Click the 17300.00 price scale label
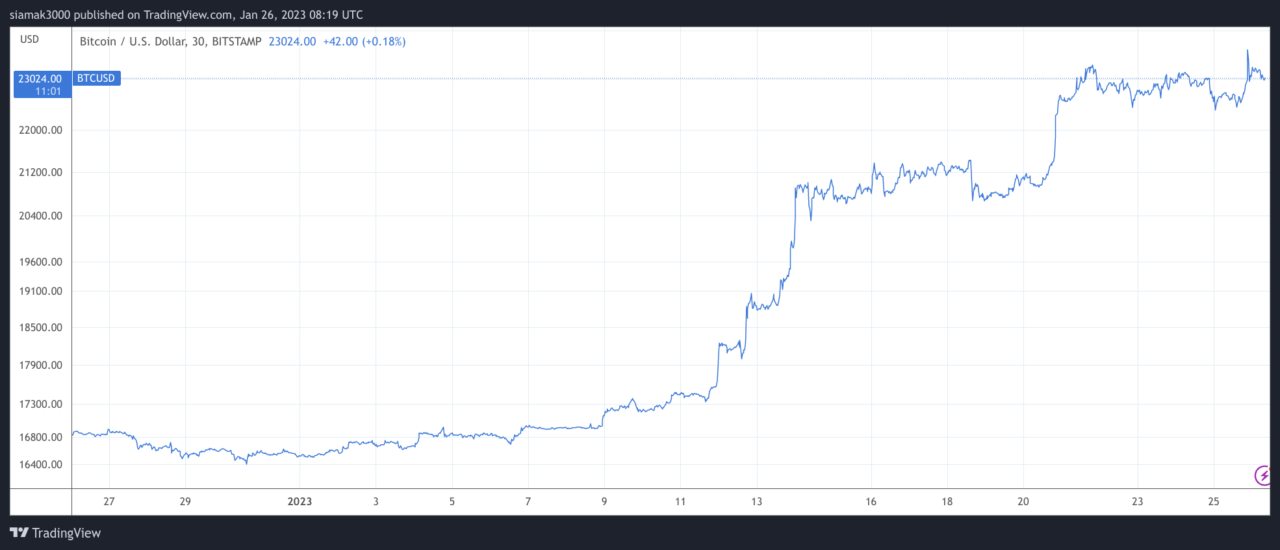This screenshot has height=550, width=1280. tap(40, 404)
